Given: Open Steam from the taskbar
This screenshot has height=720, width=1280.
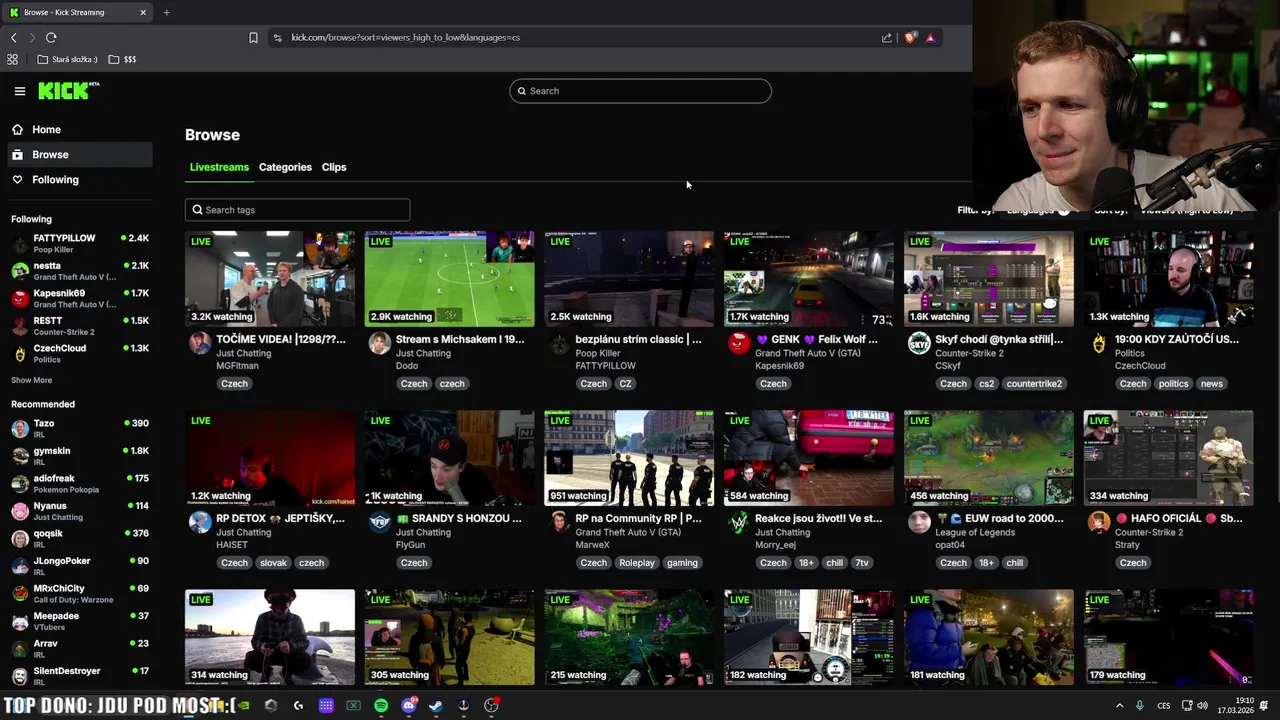Looking at the screenshot, I should (435, 705).
